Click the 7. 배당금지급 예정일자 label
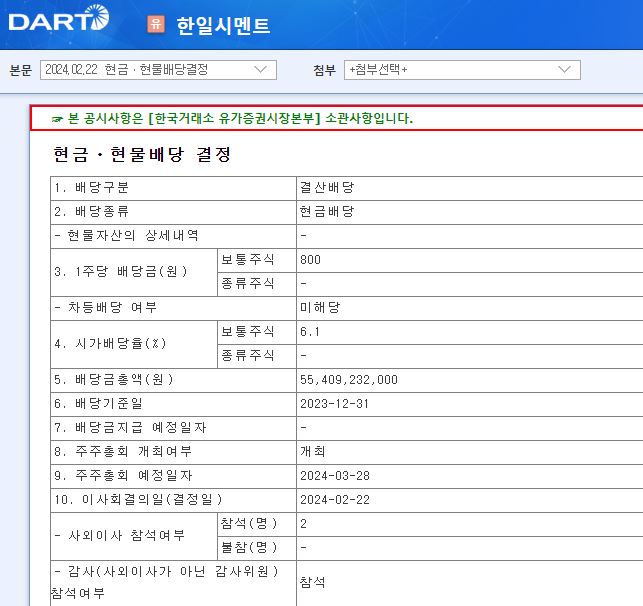The image size is (643, 606). pyautogui.click(x=130, y=428)
